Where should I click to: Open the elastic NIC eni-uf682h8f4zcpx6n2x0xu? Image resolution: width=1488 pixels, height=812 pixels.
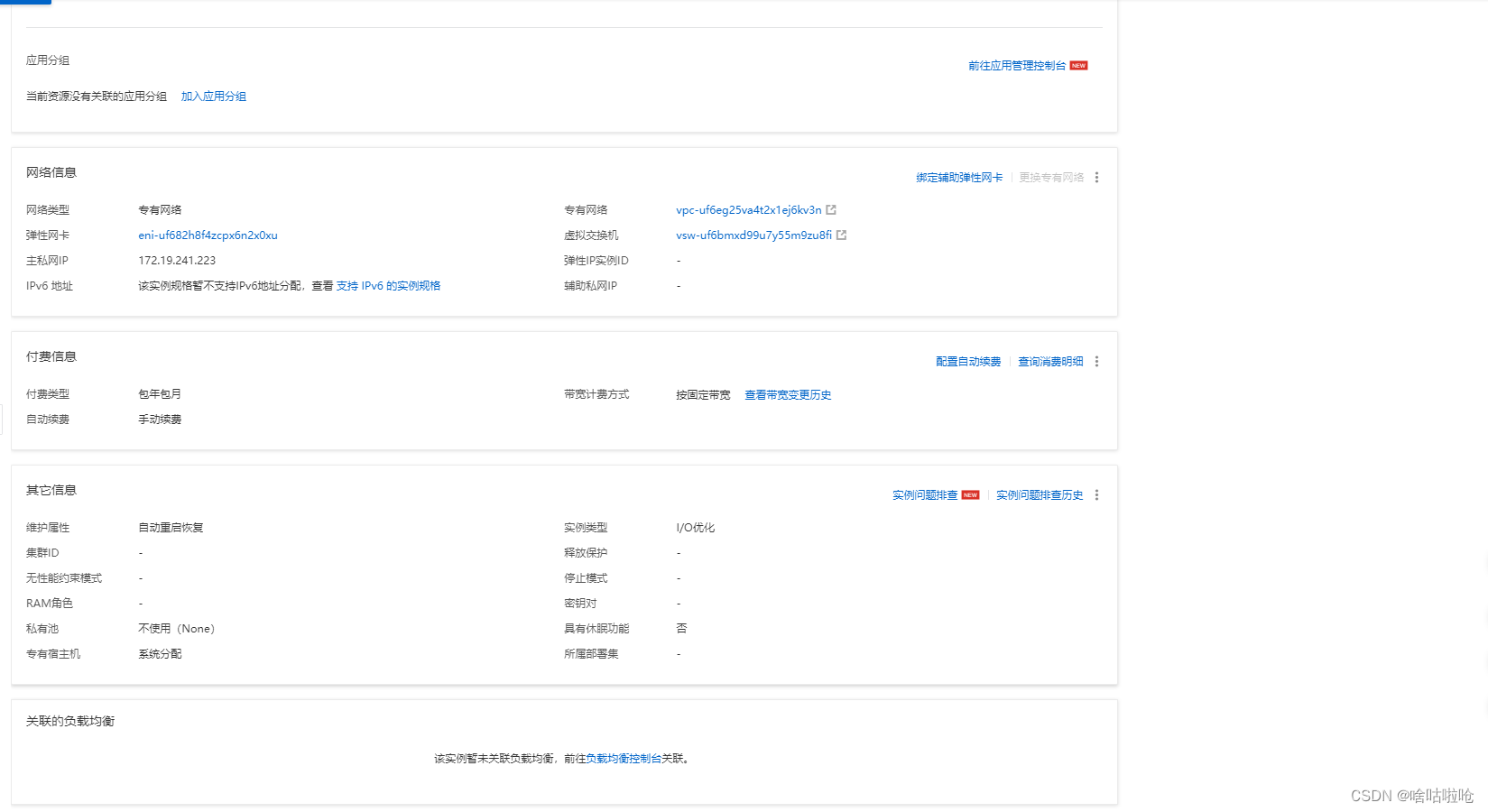click(x=208, y=235)
